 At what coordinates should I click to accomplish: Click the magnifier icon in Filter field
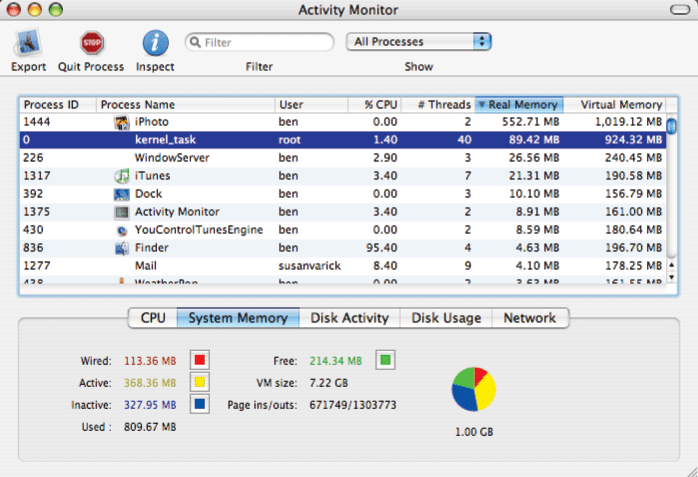195,42
